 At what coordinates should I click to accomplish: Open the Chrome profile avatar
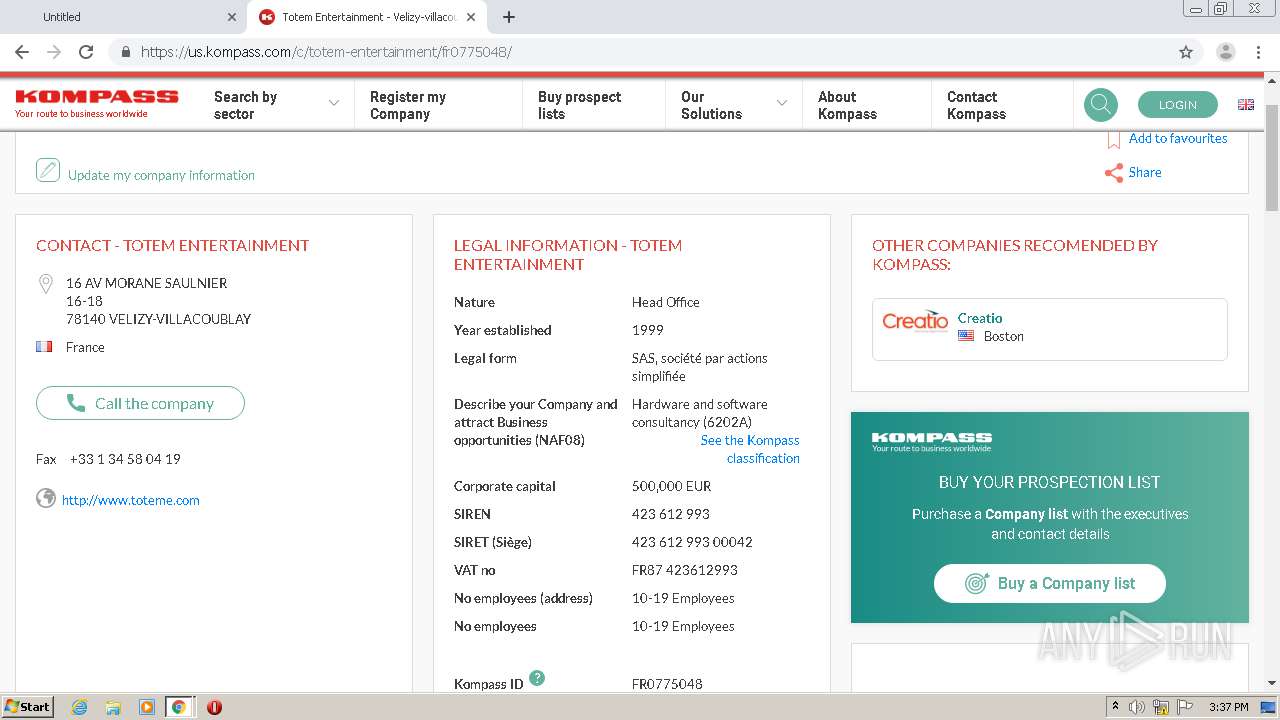1225,52
